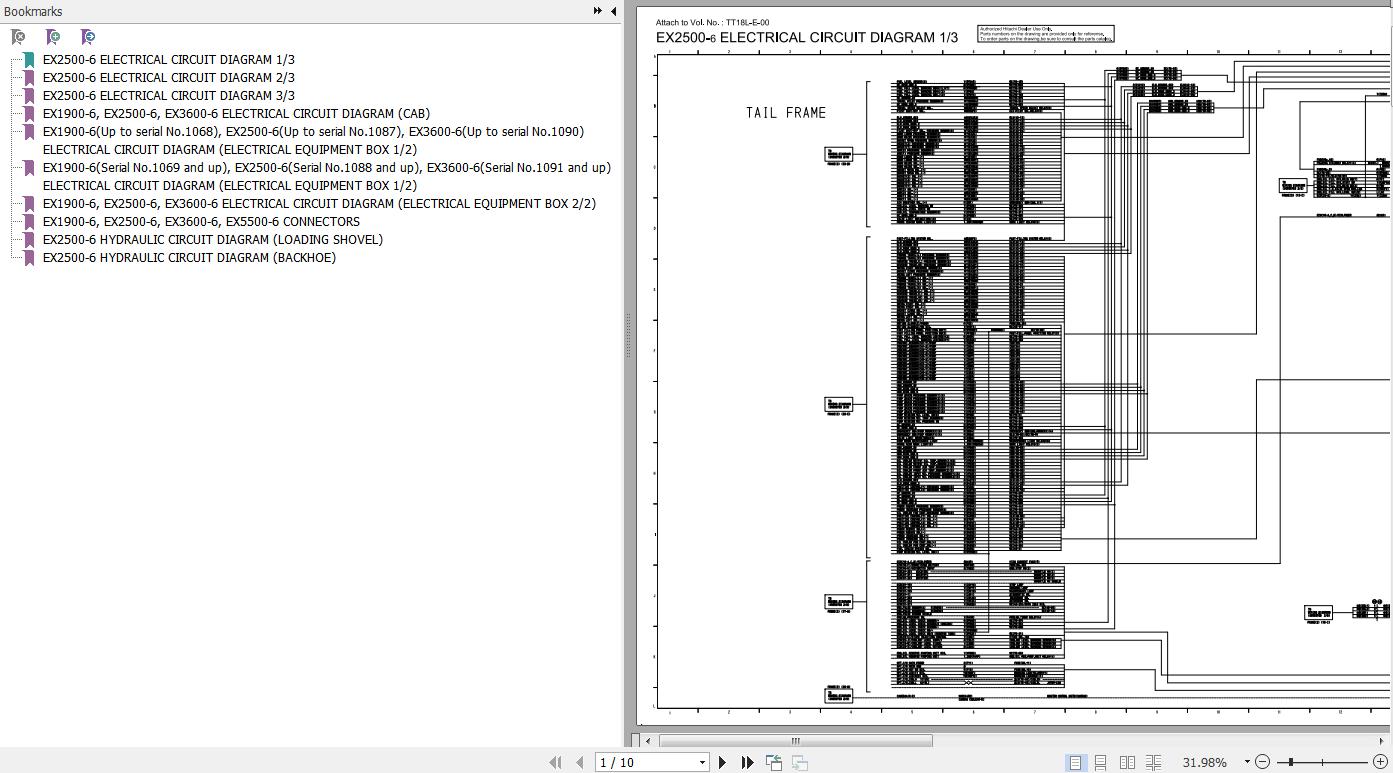Open the ELECTRICAL EQUIPMENT BOX 2/2 bookmark

319,204
